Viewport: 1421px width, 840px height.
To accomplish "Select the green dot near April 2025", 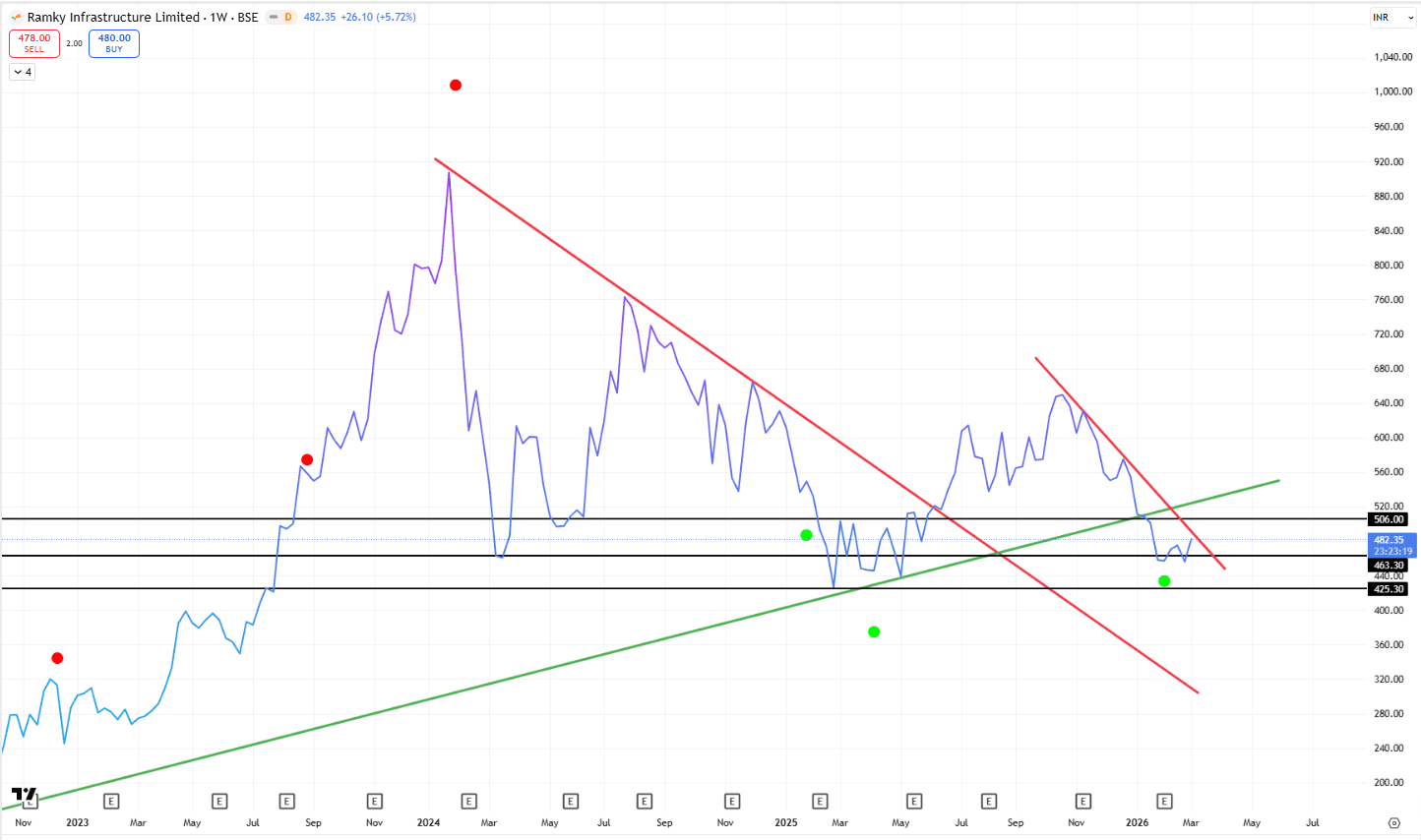I will 874,631.
